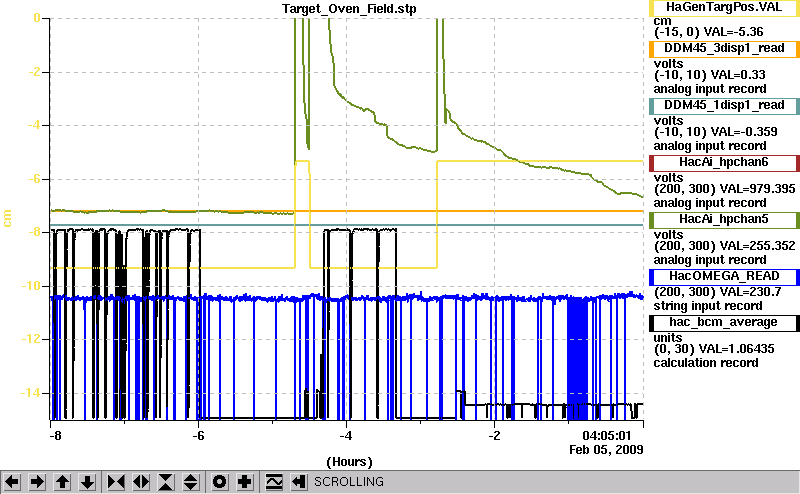Click the (Hours) x-axis label

pyautogui.click(x=349, y=462)
